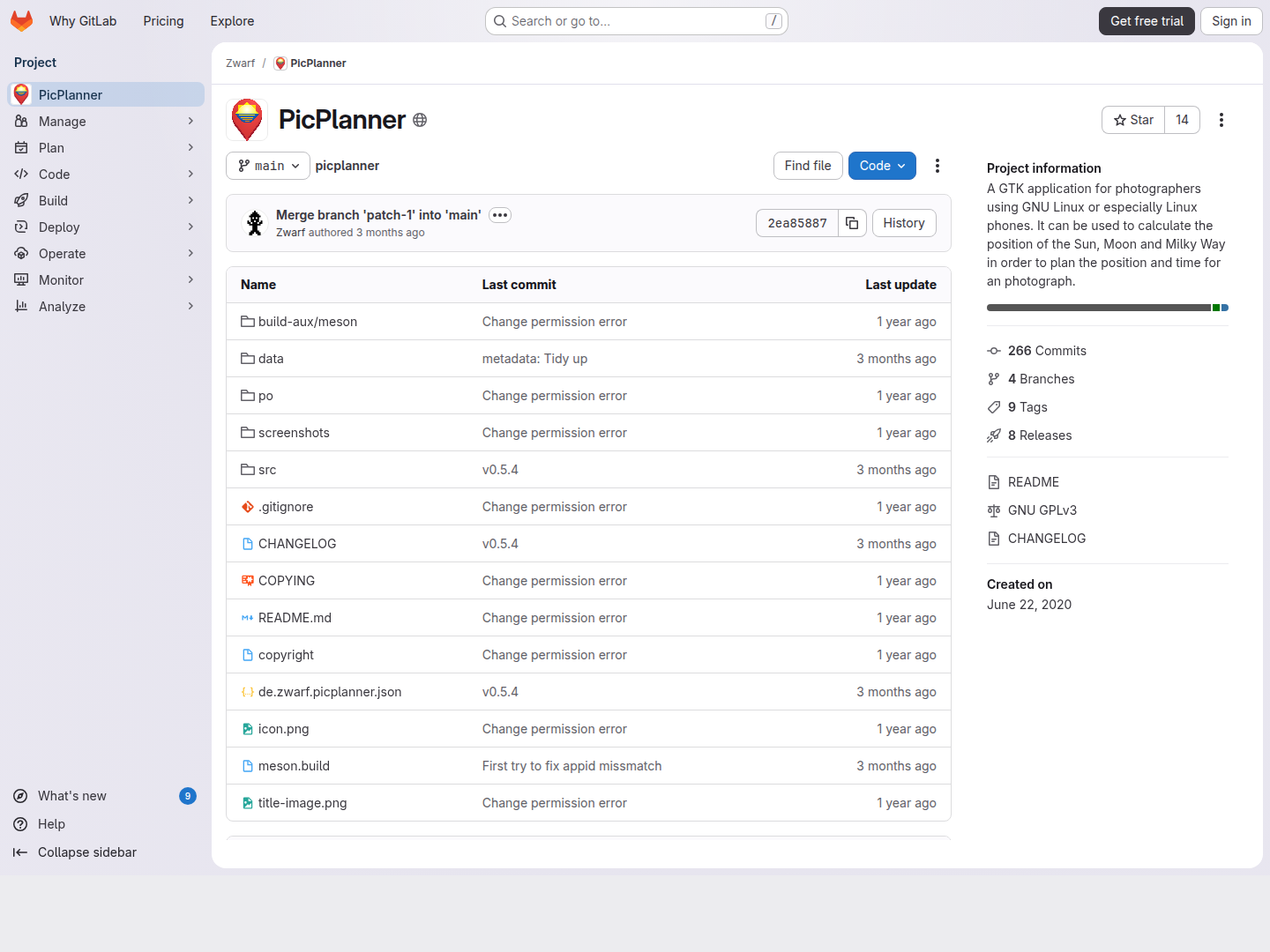Open the build-aux/meson folder
1270x952 pixels.
coord(308,322)
